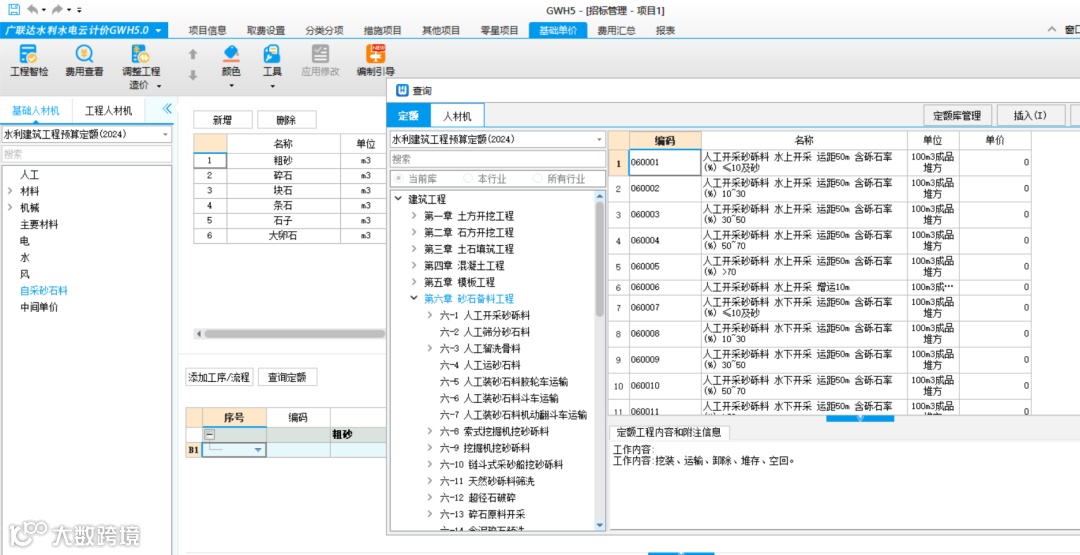This screenshot has width=1080, height=555.
Task: Collapse left panel with double chevron
Action: pos(167,109)
